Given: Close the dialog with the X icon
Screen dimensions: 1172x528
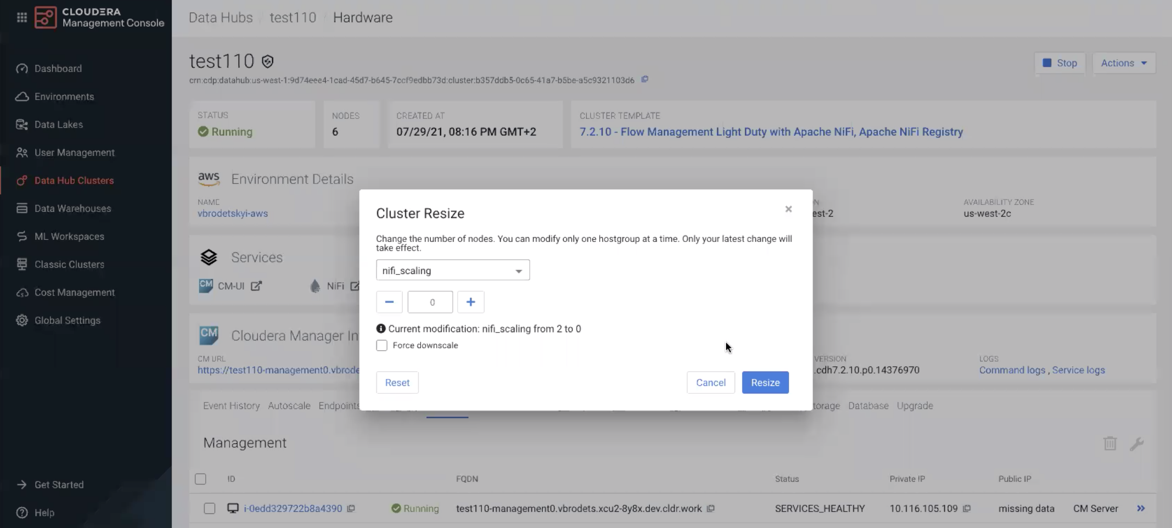Looking at the screenshot, I should tap(788, 209).
